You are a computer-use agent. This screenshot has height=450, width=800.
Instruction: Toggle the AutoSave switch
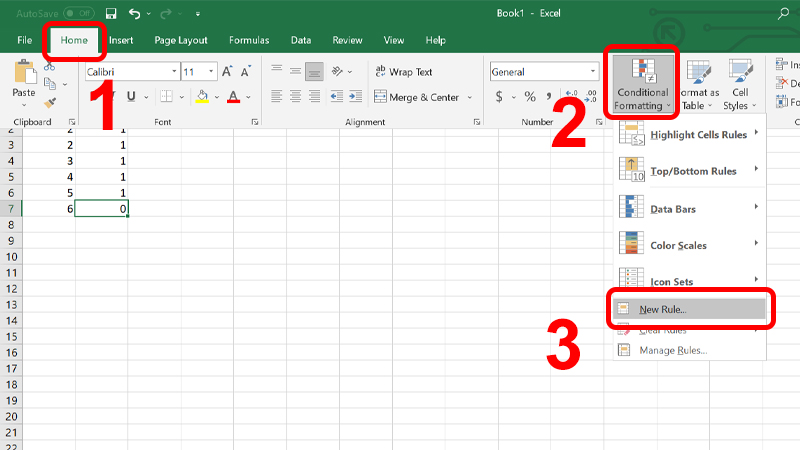pyautogui.click(x=78, y=14)
